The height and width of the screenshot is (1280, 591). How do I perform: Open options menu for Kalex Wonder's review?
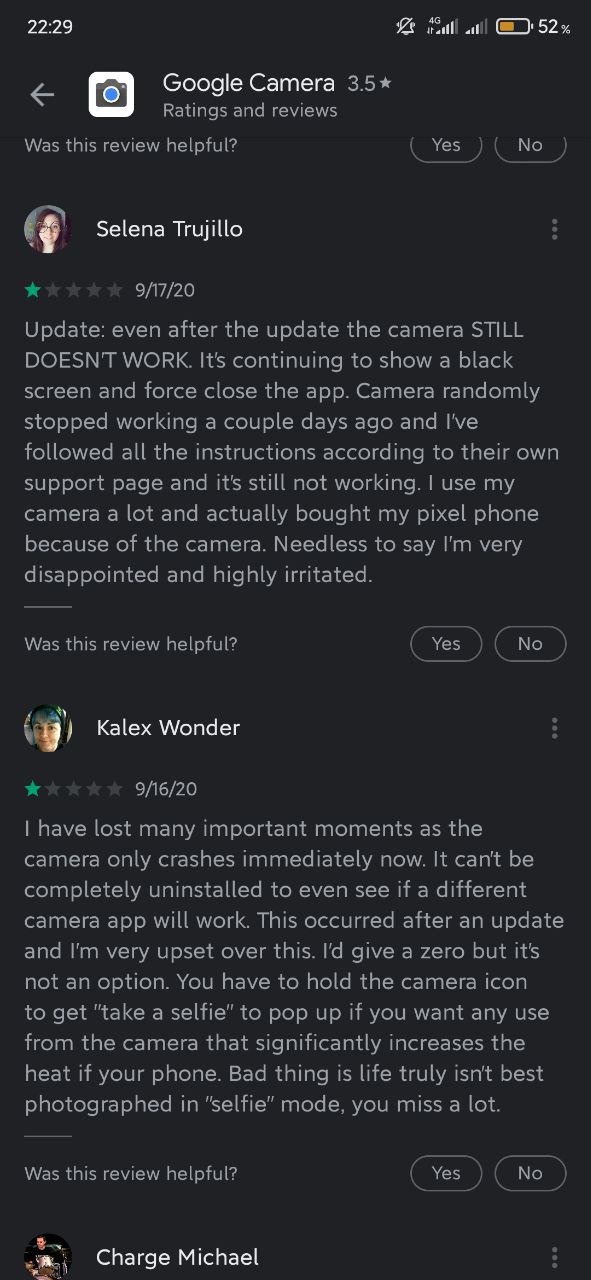[554, 728]
